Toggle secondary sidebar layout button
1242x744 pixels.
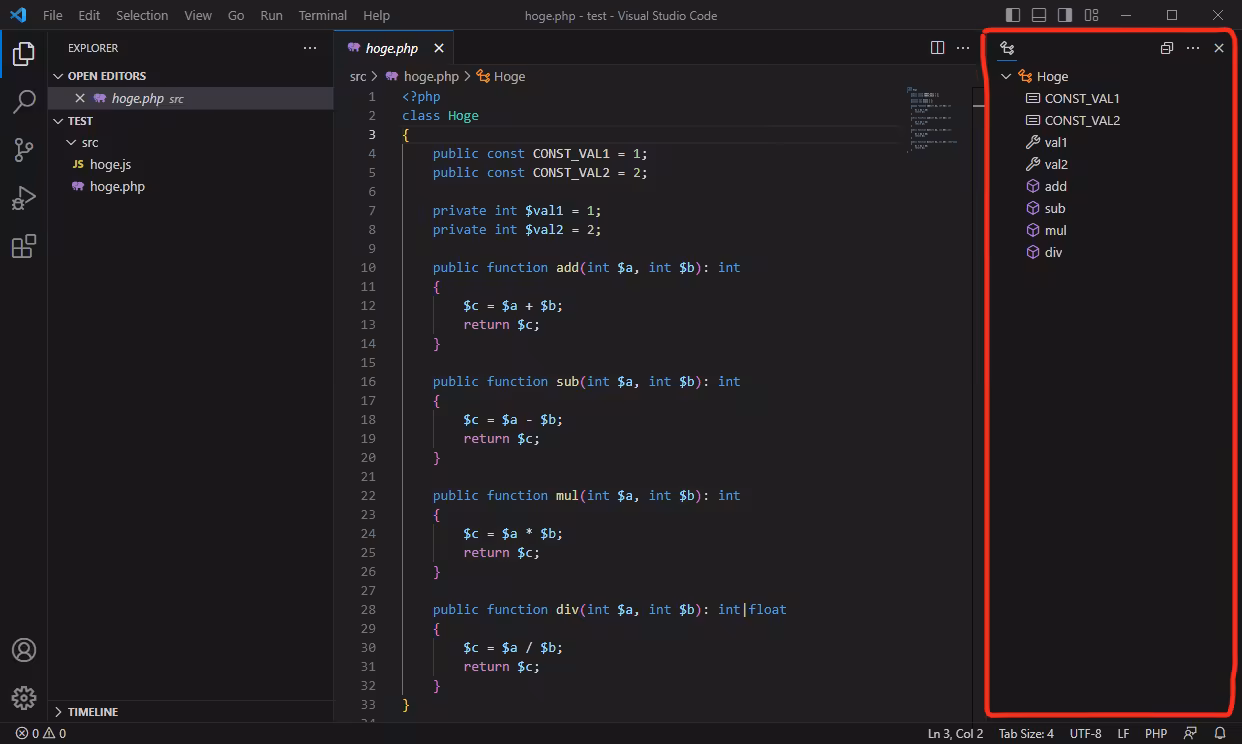[1065, 15]
